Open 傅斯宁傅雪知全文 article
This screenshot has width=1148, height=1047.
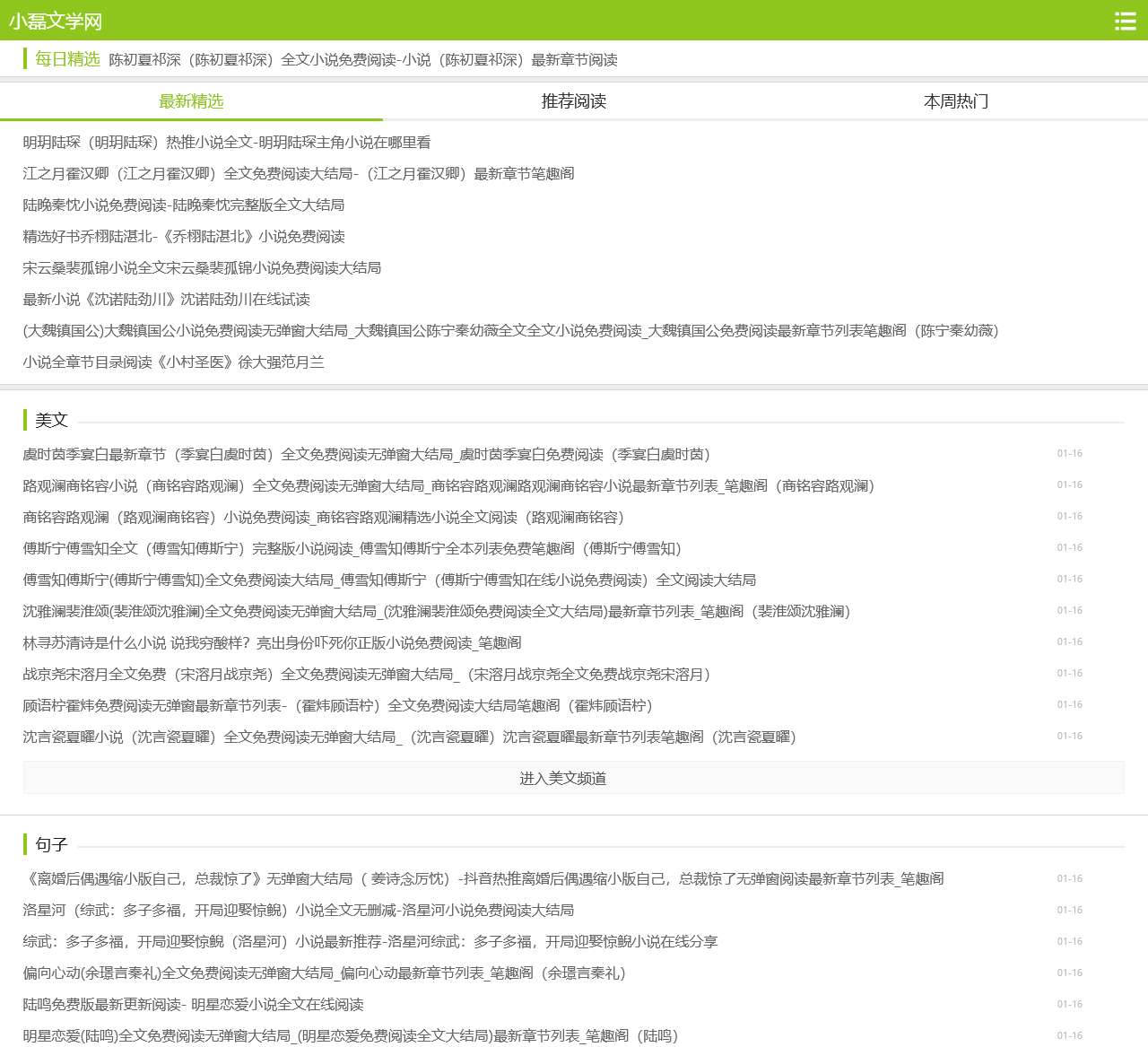point(352,549)
